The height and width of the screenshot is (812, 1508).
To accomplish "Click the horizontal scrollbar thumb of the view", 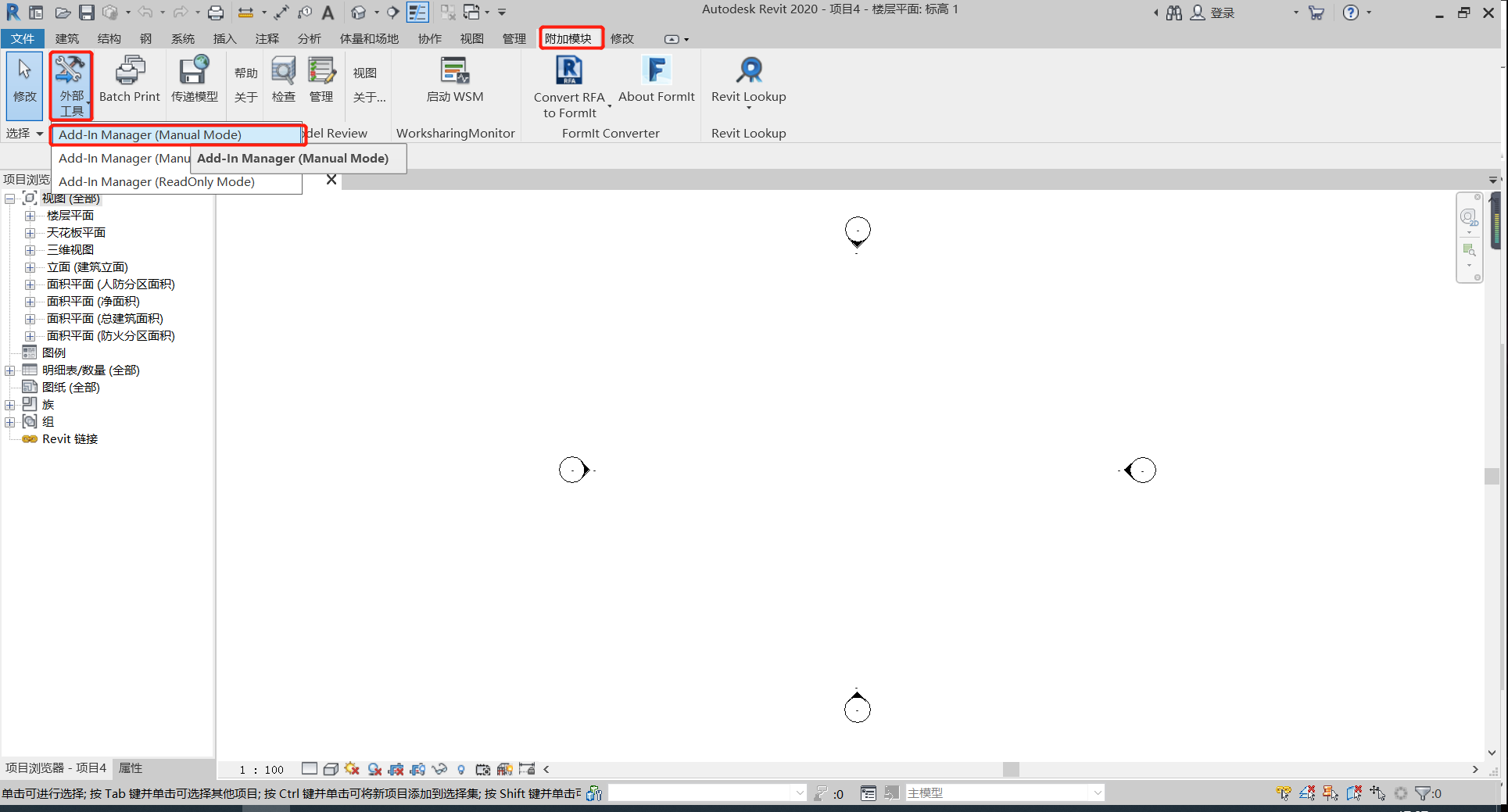I will pyautogui.click(x=1011, y=769).
